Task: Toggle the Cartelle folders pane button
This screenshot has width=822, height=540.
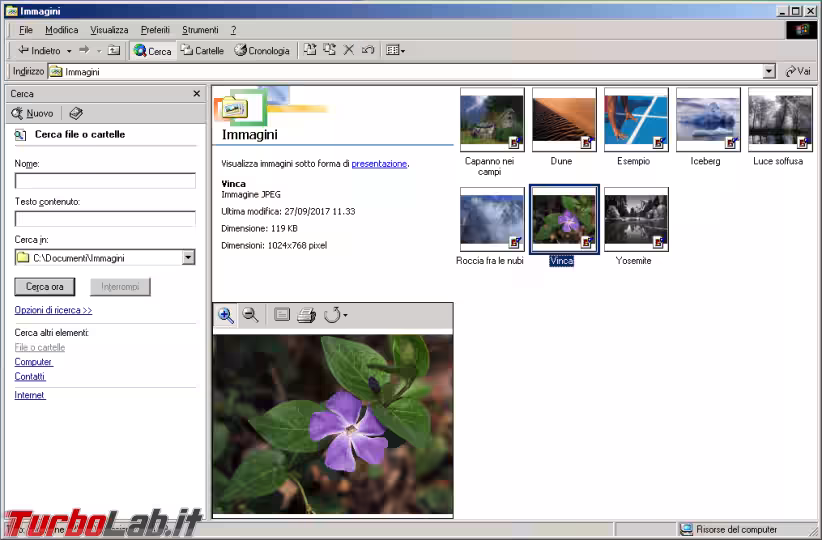Action: (x=203, y=50)
